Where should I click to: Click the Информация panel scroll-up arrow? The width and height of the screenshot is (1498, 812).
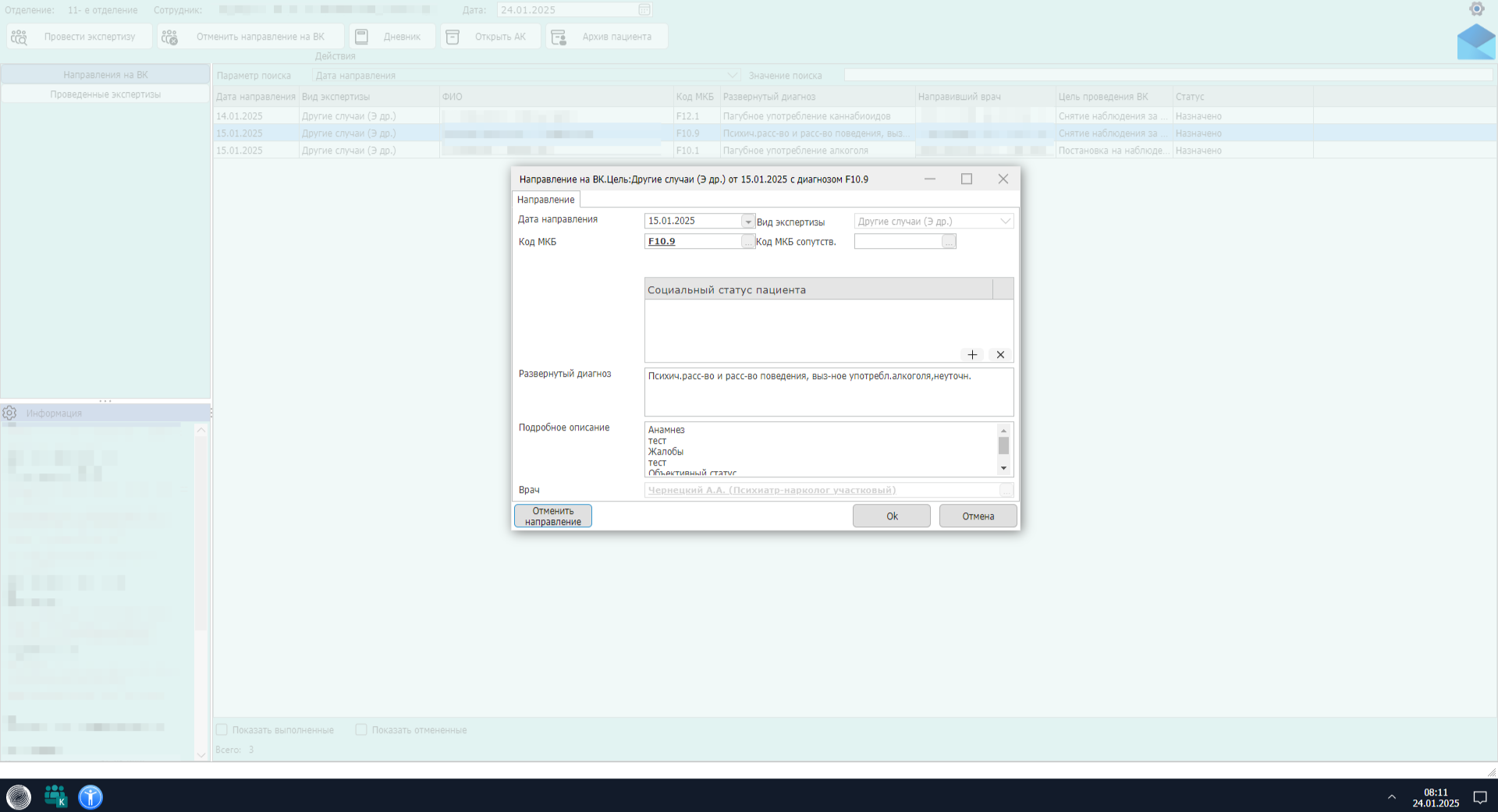pyautogui.click(x=201, y=430)
